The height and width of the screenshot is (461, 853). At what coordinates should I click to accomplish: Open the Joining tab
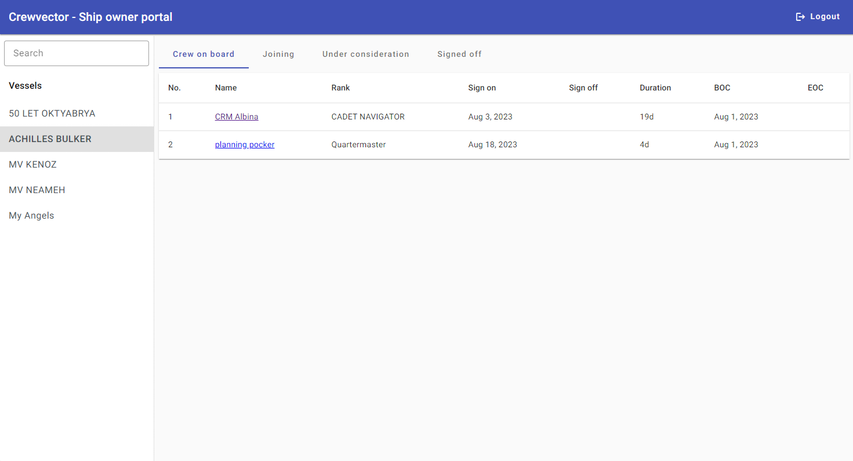pos(278,54)
